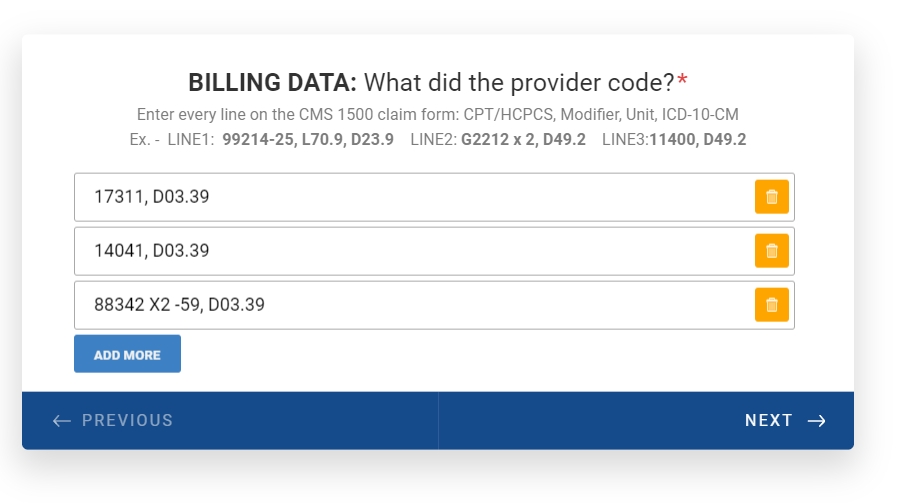Place cursor in 88342 X2 -59 field
897x503 pixels.
pos(410,305)
